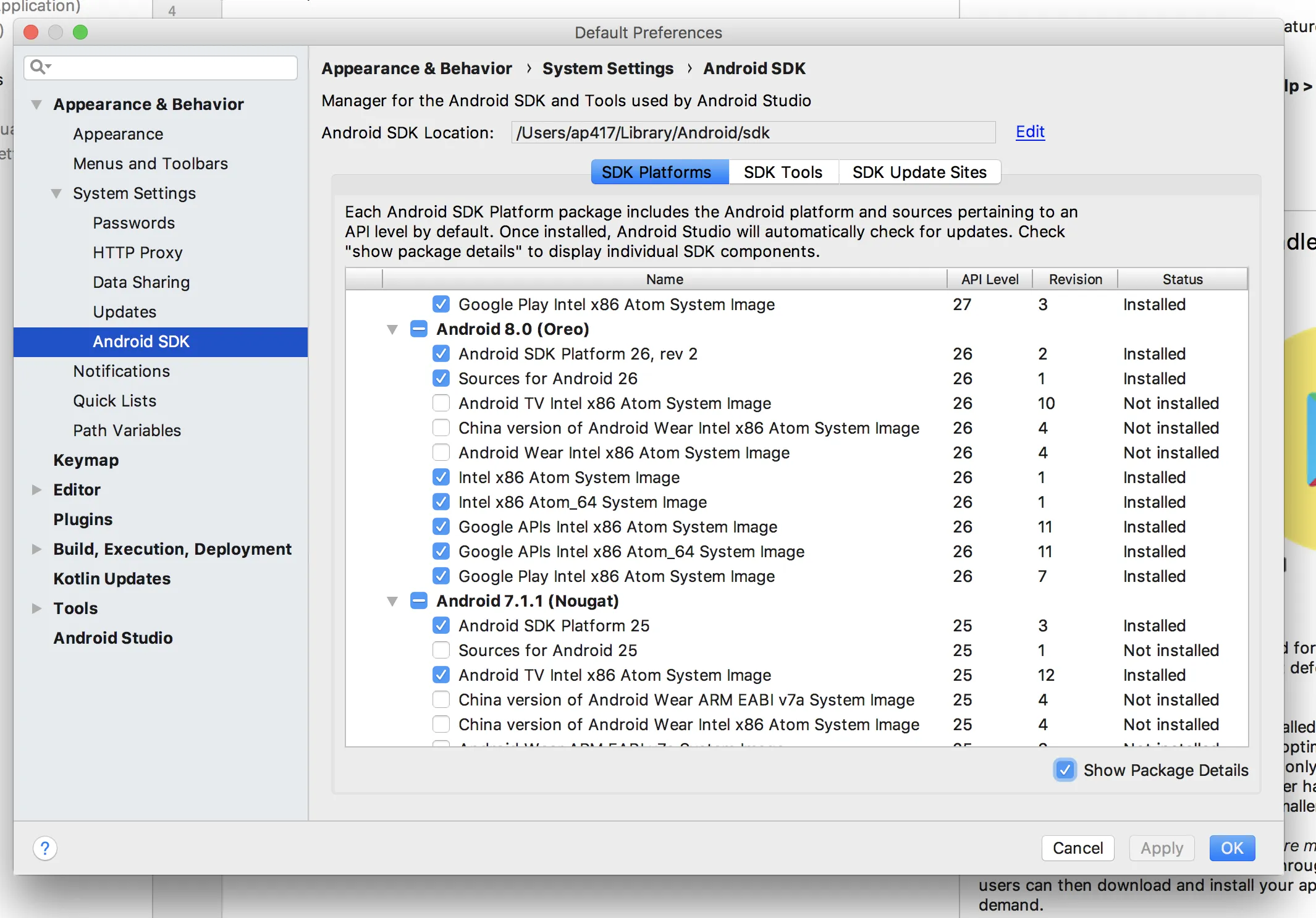The image size is (1316, 918).
Task: Click into the preferences search field
Action: tap(173, 67)
